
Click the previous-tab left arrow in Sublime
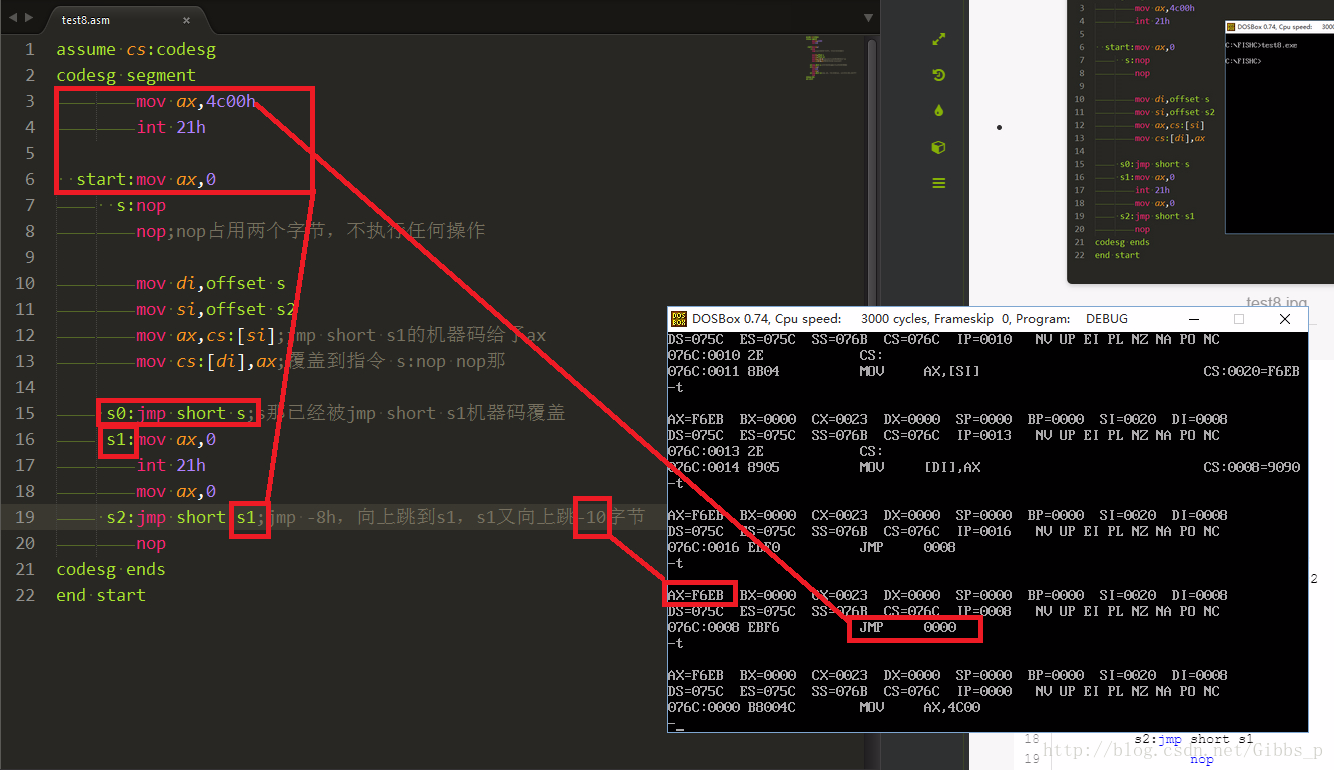coord(11,19)
